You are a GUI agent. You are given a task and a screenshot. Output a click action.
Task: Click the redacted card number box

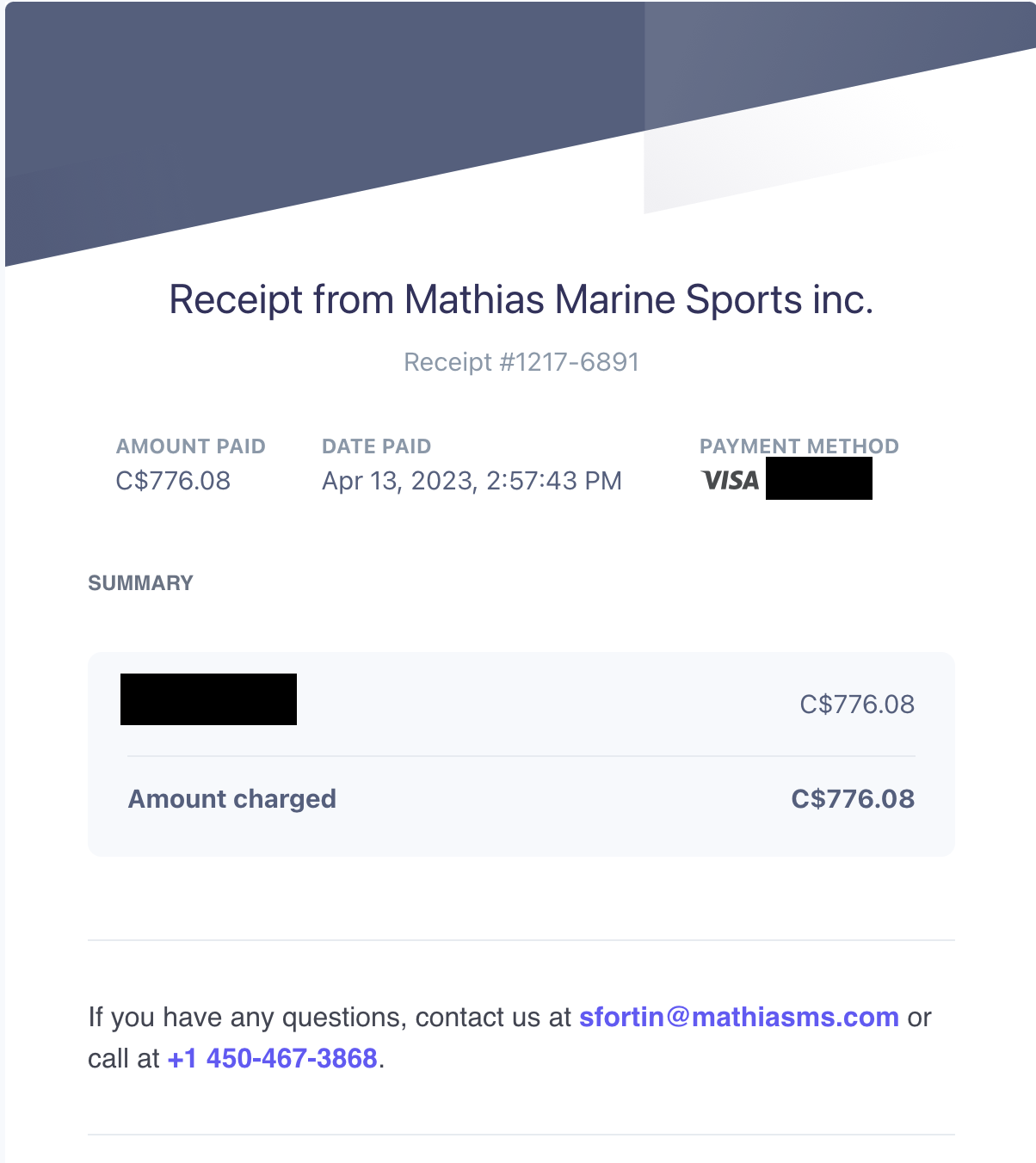819,478
